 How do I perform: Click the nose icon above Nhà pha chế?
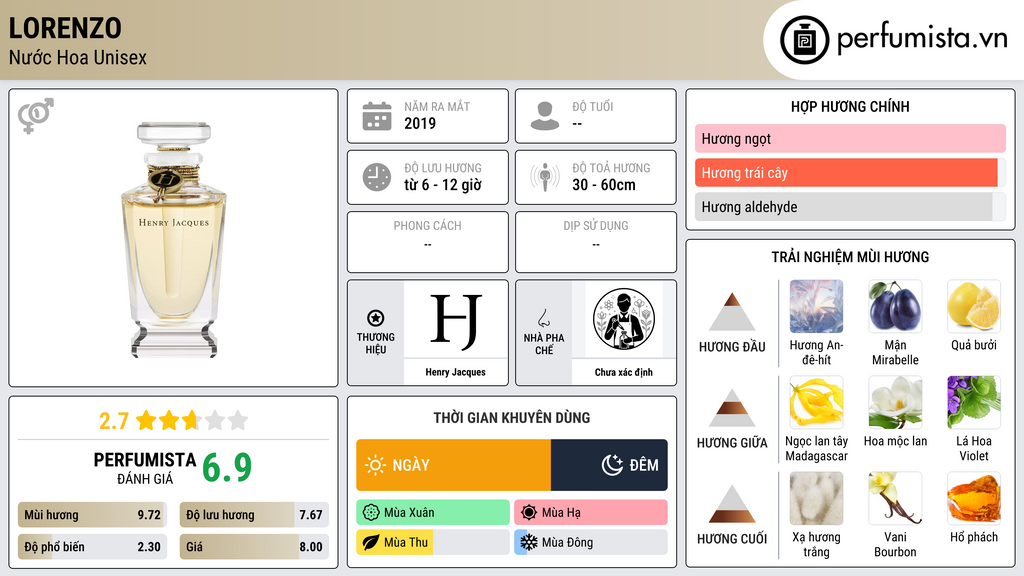tap(543, 318)
